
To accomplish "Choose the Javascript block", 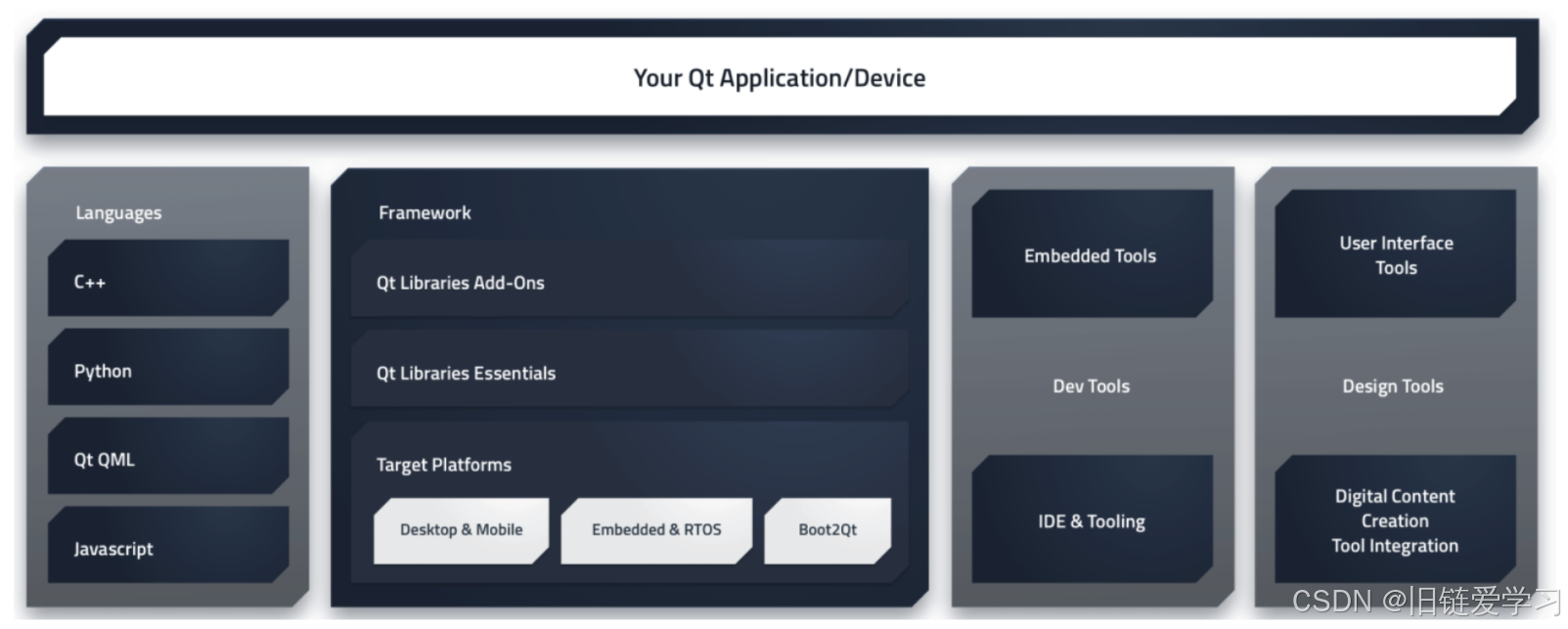I will coord(168,545).
